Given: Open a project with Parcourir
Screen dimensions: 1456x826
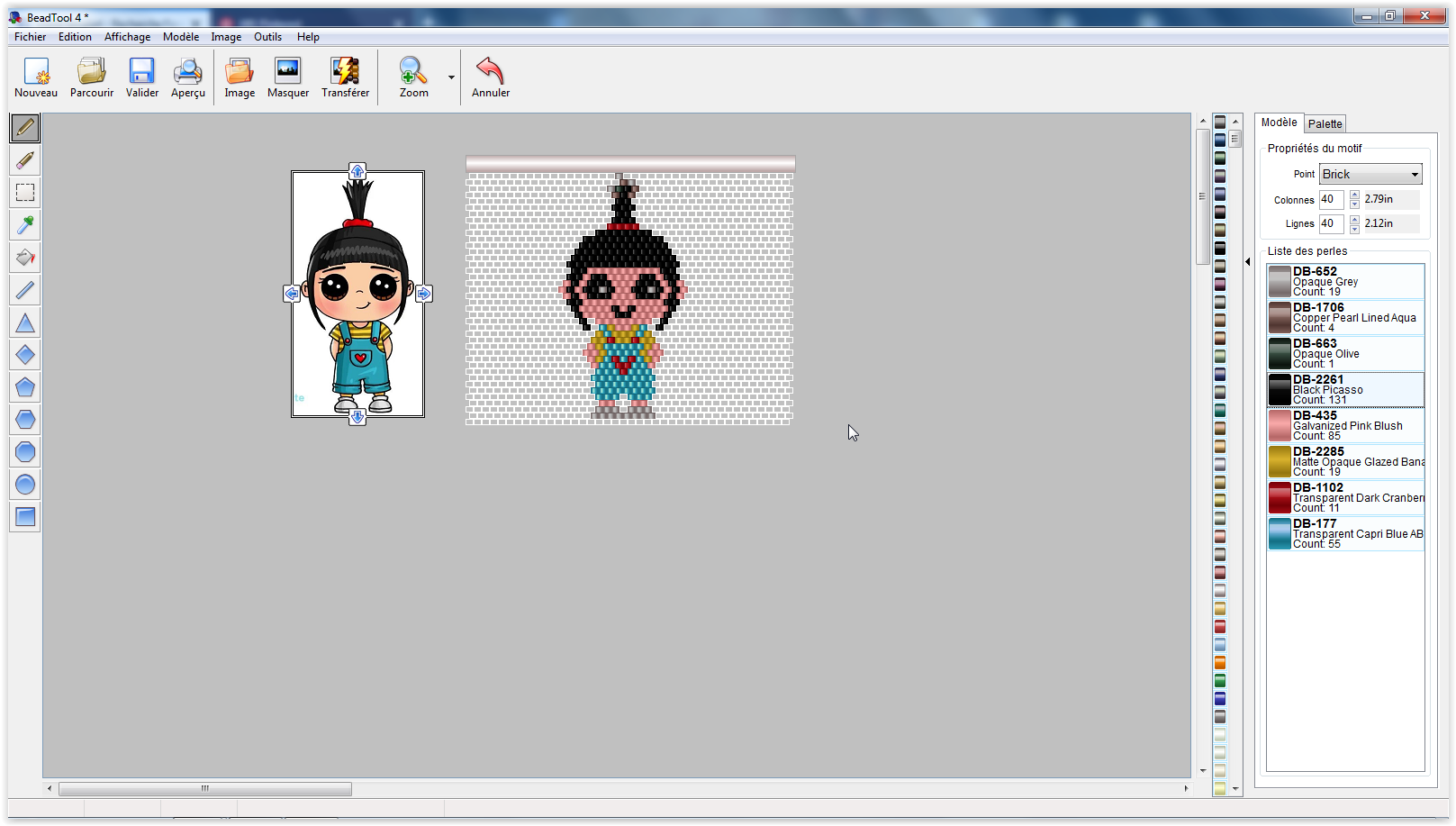Looking at the screenshot, I should tap(91, 77).
